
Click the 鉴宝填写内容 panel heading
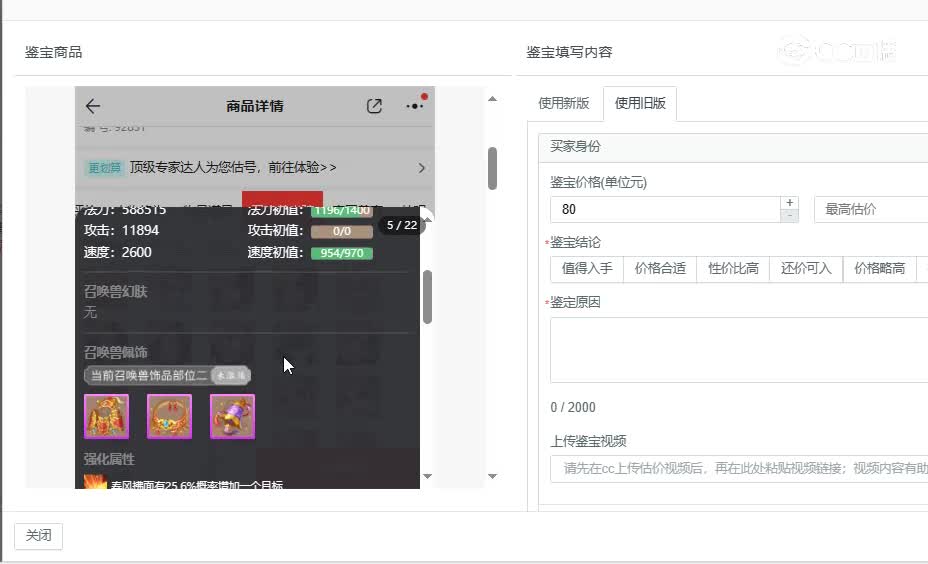click(569, 52)
